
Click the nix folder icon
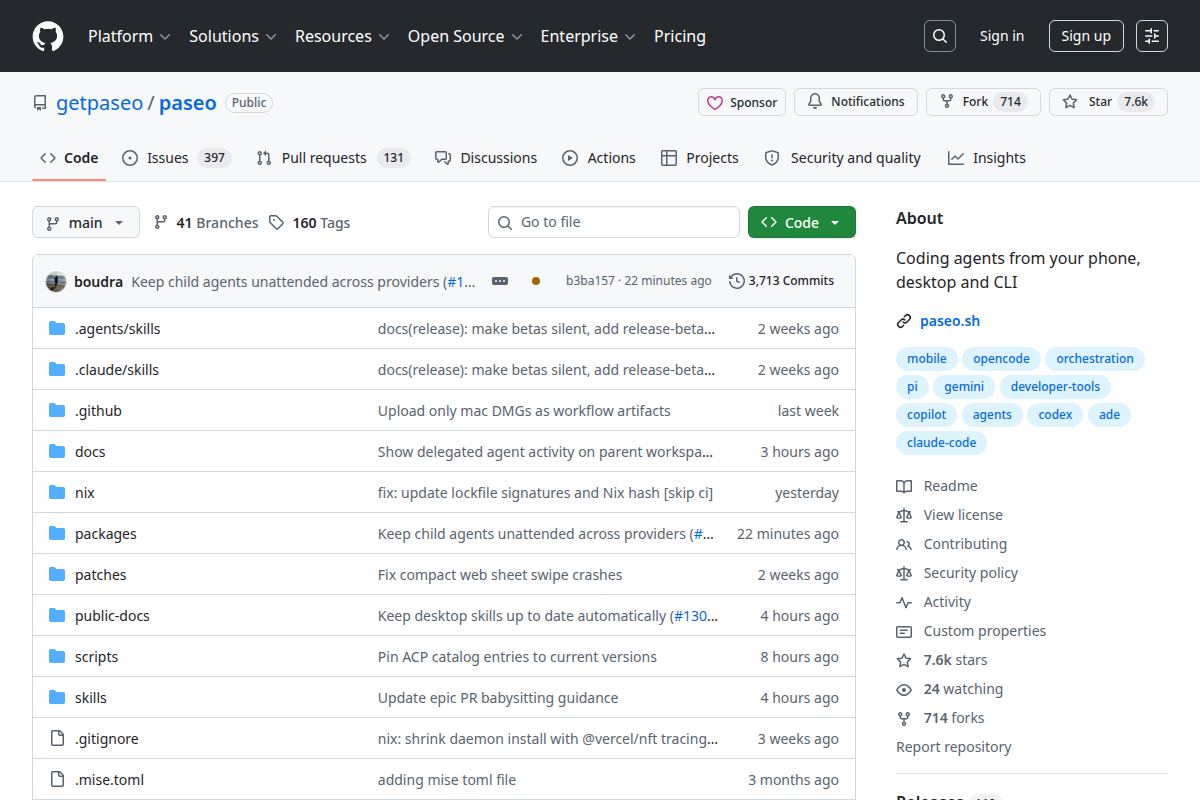click(57, 493)
